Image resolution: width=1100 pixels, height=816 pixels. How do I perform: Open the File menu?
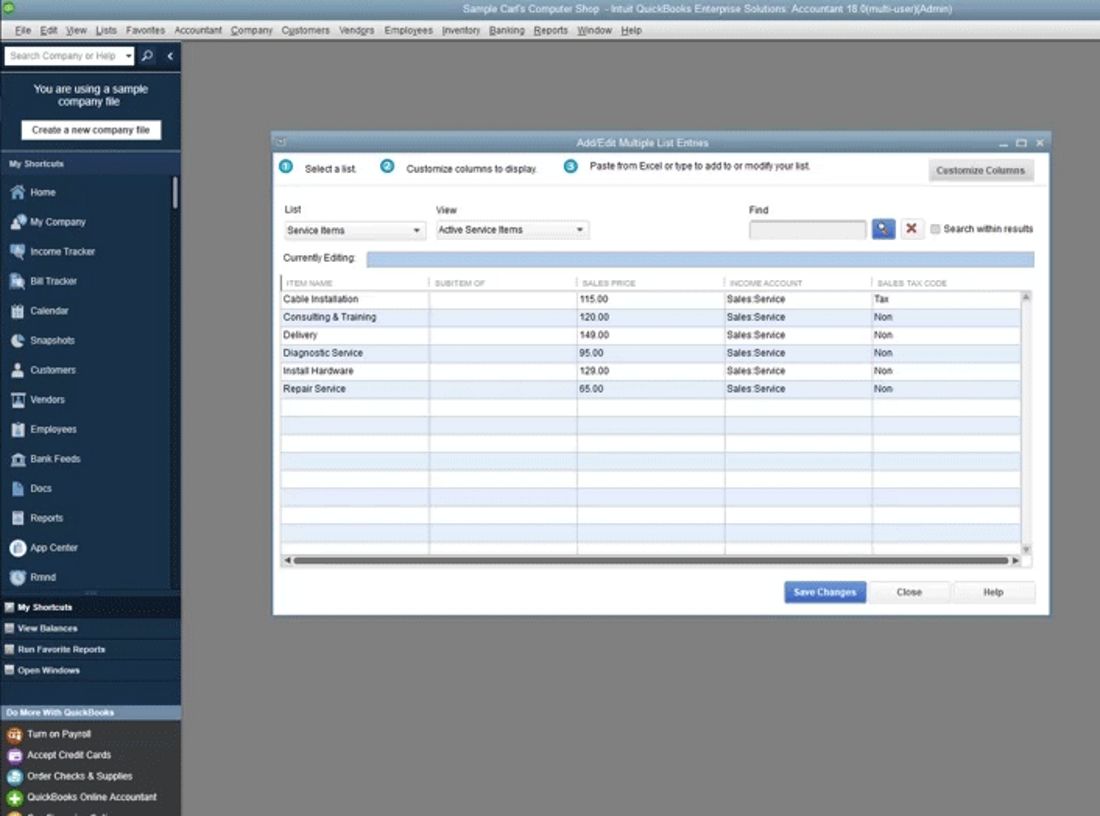pos(23,30)
